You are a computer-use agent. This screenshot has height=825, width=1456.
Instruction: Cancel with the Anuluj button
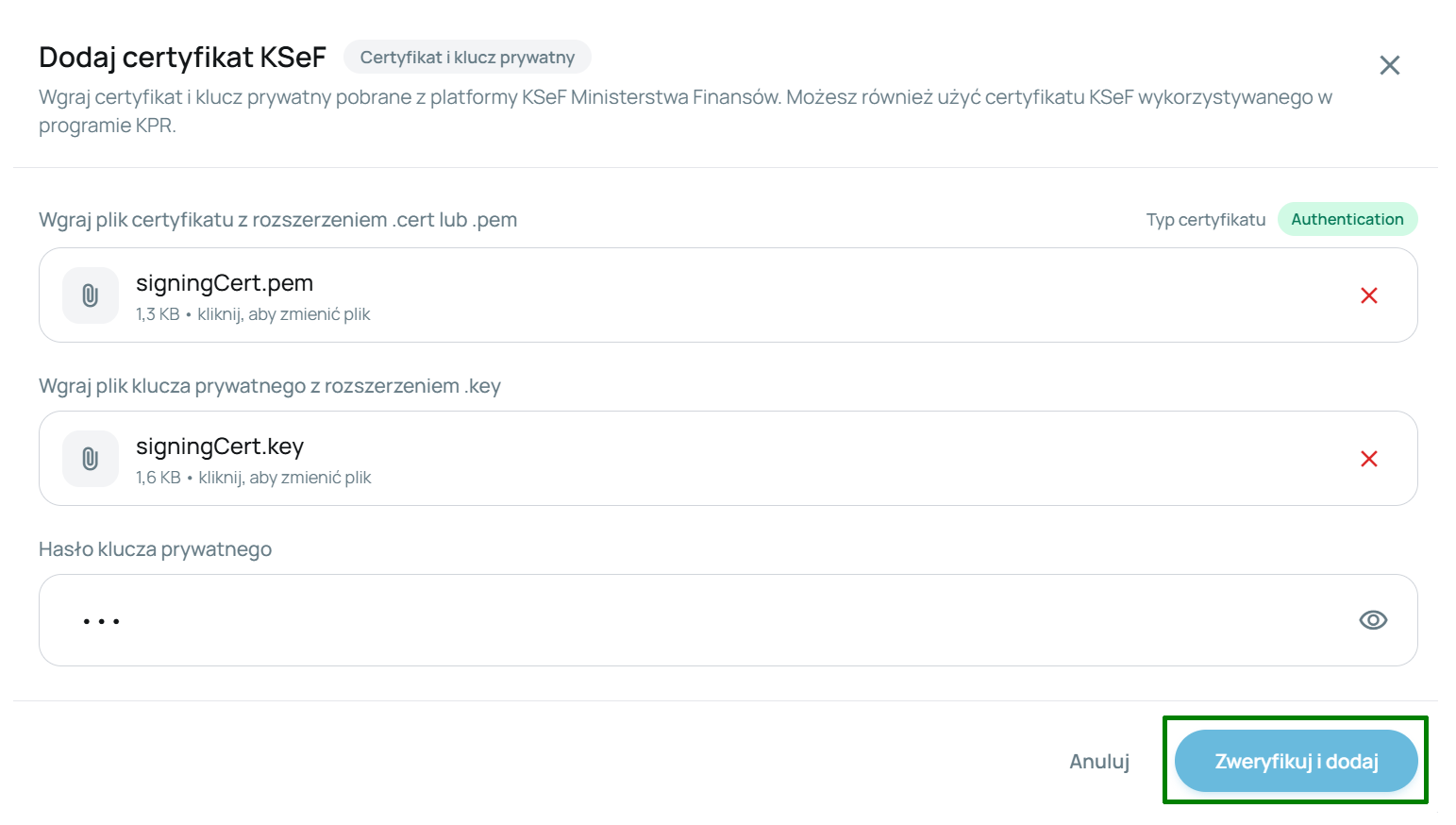[x=1099, y=762]
